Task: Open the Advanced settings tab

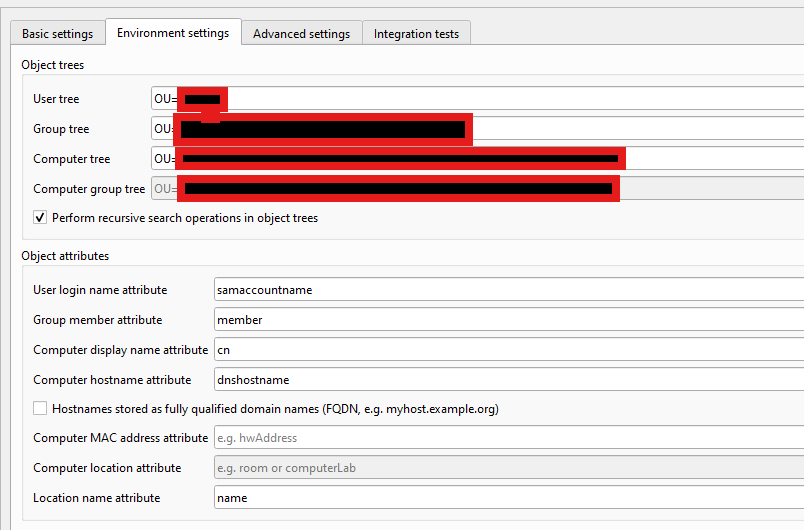Action: click(x=302, y=34)
